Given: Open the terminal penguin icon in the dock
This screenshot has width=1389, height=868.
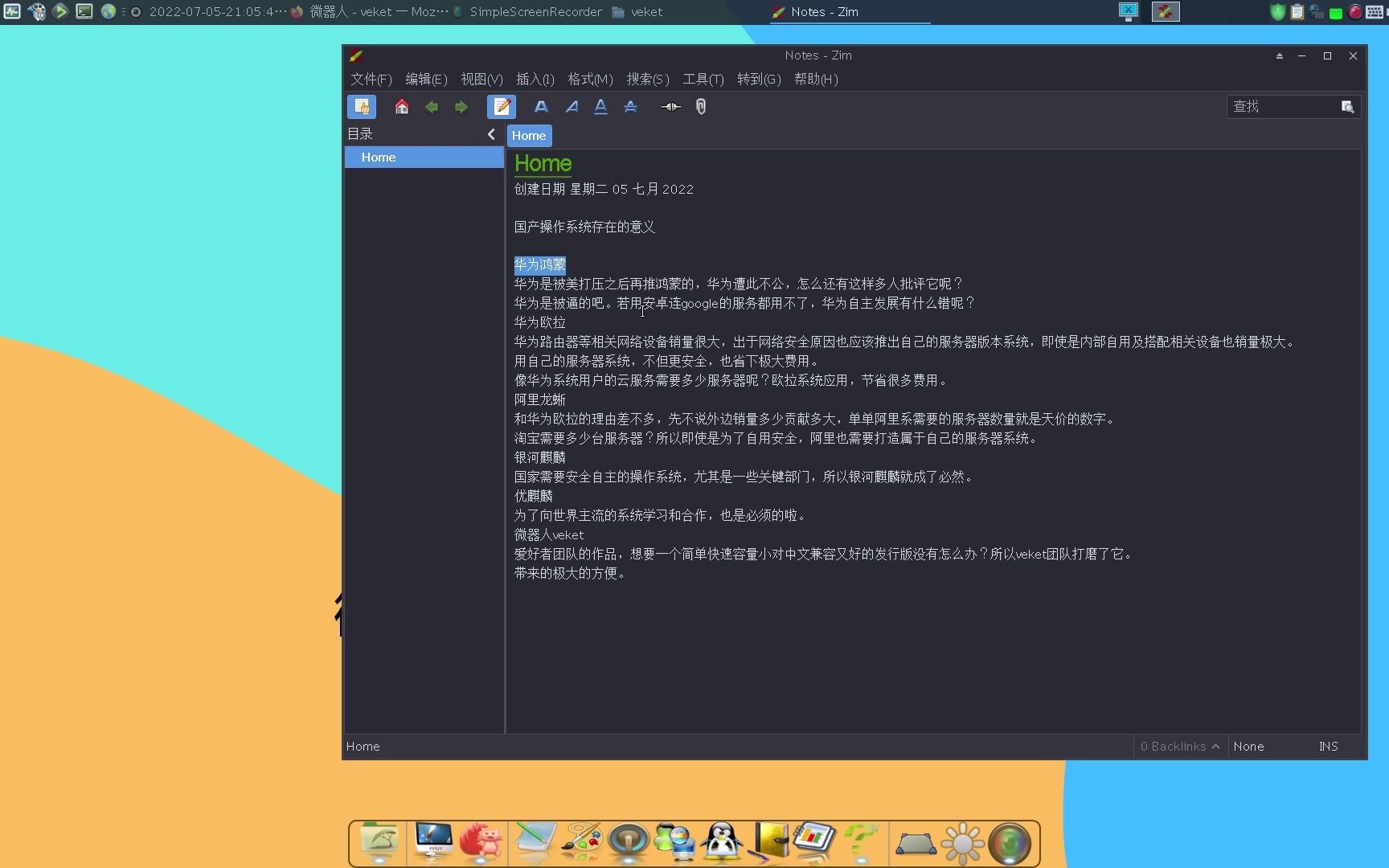Looking at the screenshot, I should pos(722,842).
